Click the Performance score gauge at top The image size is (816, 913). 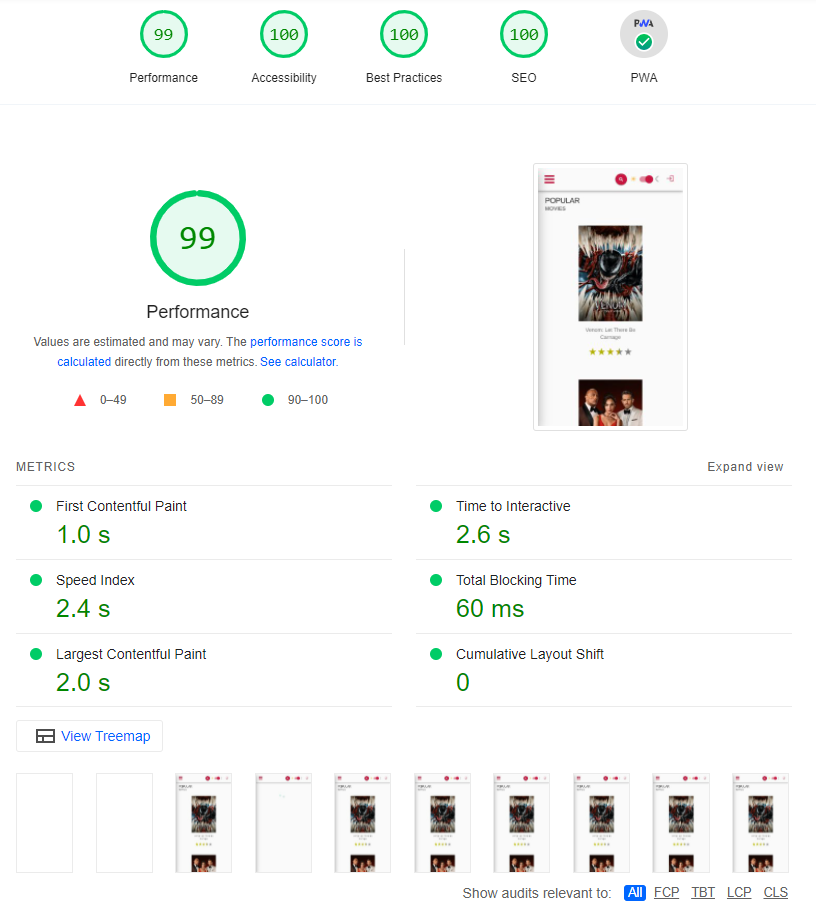163,33
